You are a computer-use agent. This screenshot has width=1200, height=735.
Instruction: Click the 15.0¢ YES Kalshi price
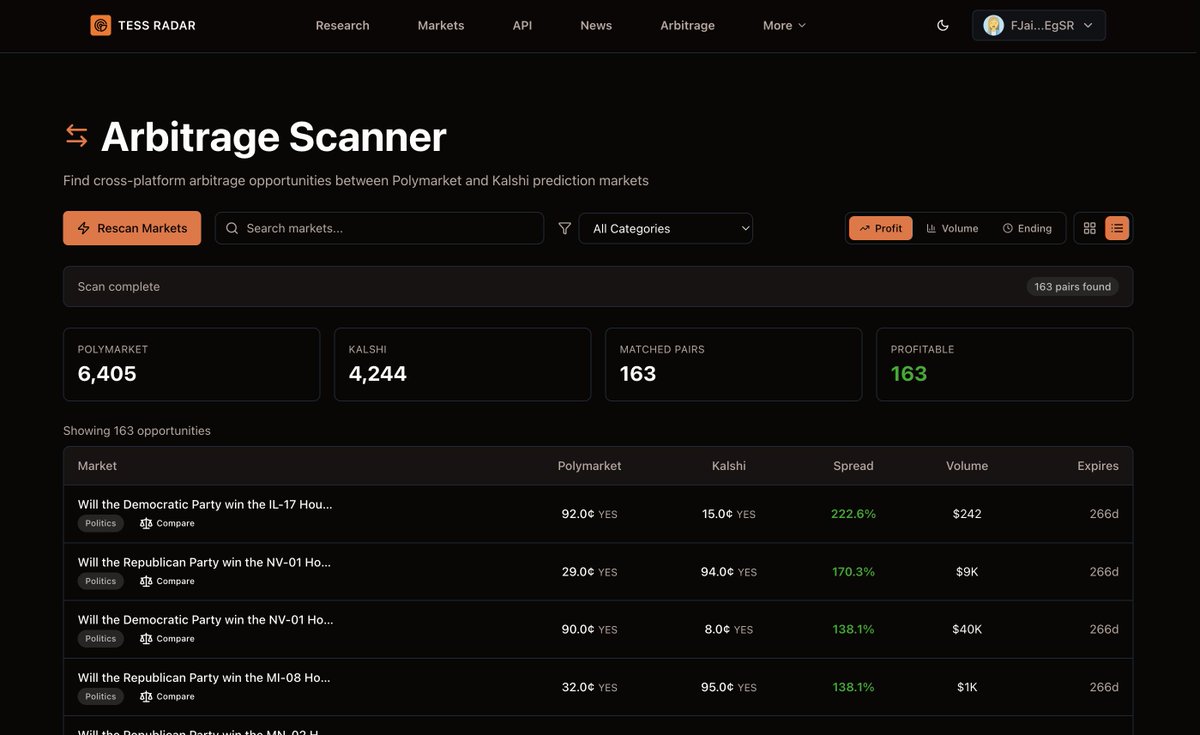(x=729, y=514)
